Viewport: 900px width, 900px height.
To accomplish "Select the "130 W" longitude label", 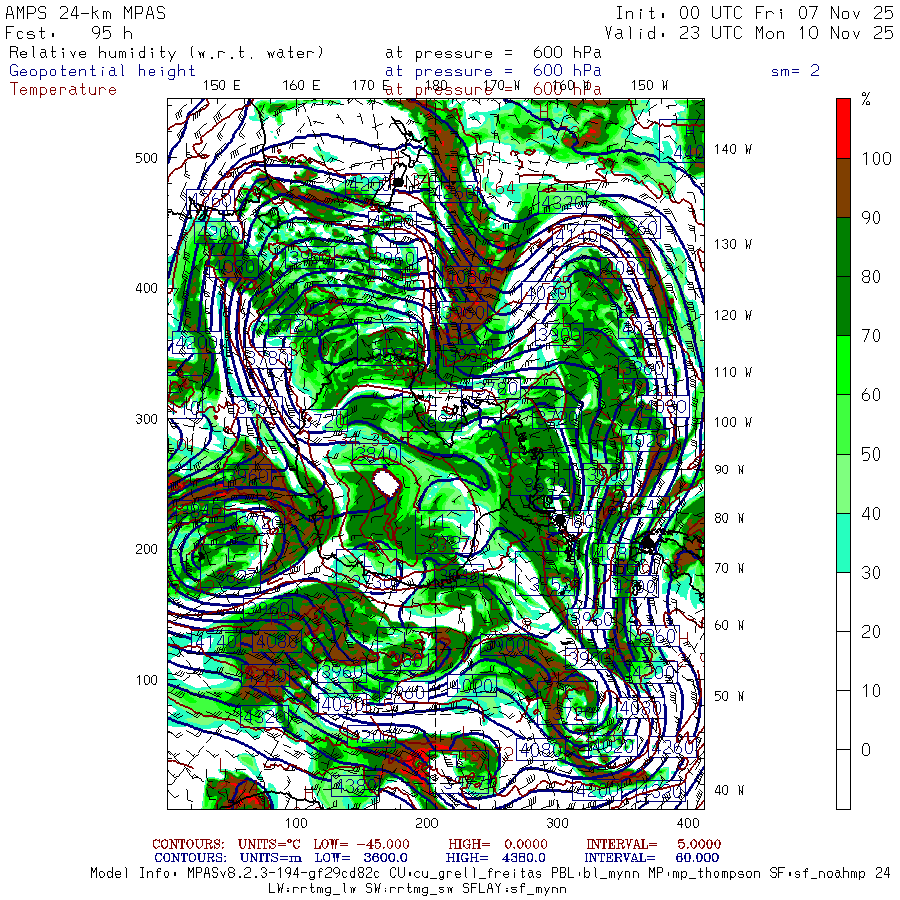I will (x=732, y=244).
